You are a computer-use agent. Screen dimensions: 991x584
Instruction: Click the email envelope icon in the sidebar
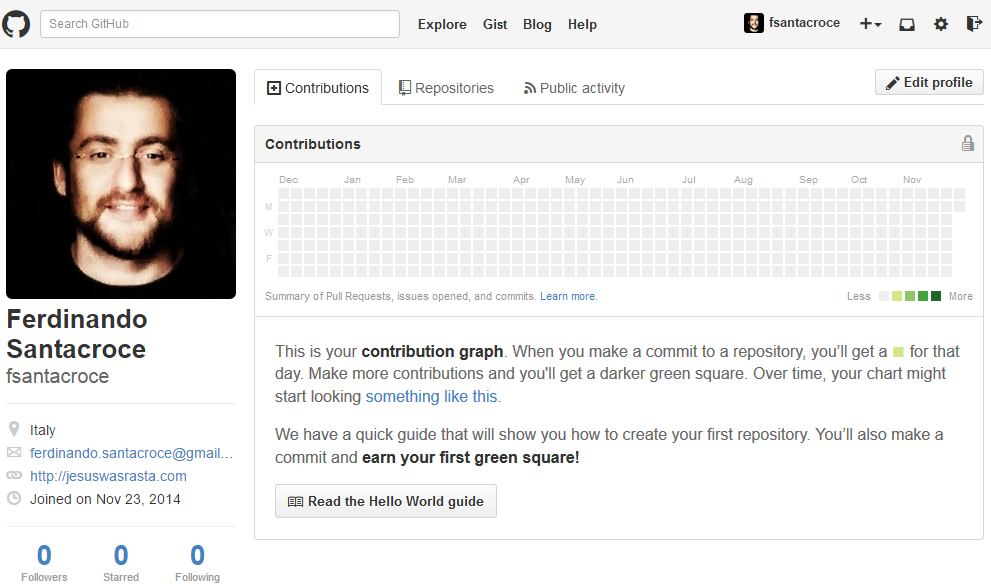(14, 452)
